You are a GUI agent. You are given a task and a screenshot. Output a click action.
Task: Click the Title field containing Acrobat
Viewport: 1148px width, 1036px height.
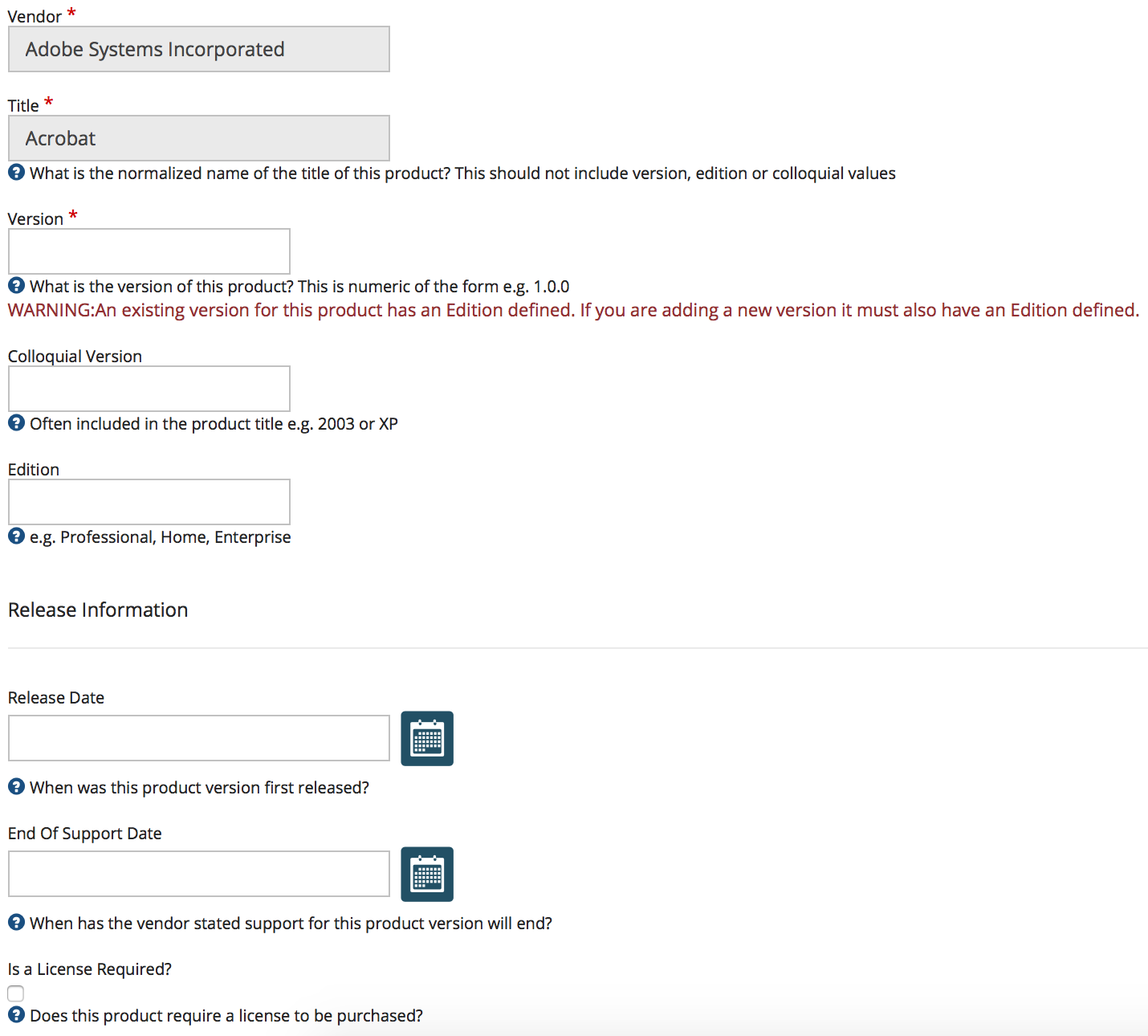(x=198, y=137)
